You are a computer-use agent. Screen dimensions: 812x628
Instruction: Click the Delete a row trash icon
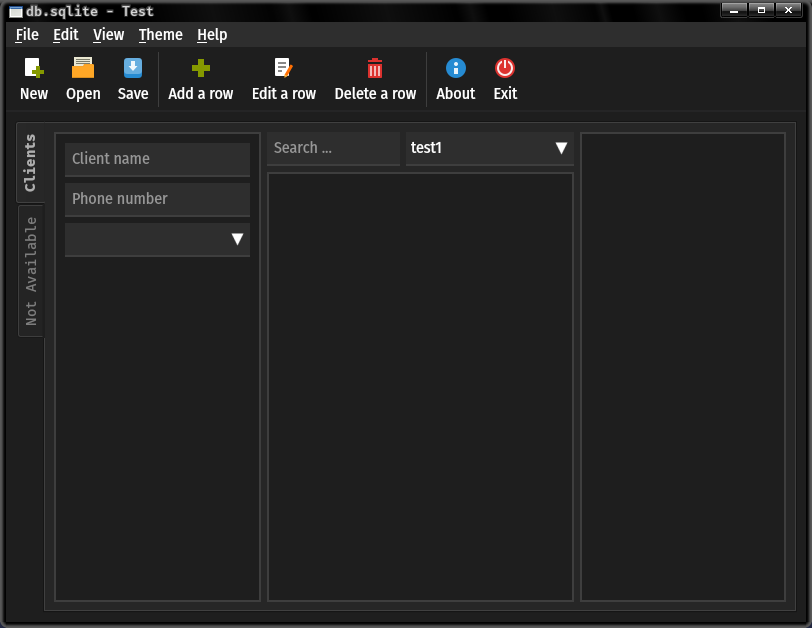tap(375, 68)
